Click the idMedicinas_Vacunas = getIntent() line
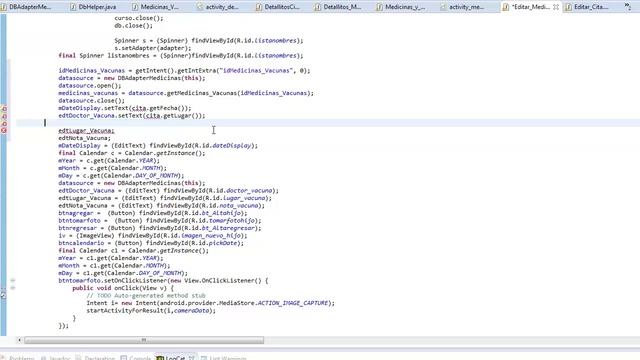 (184, 71)
